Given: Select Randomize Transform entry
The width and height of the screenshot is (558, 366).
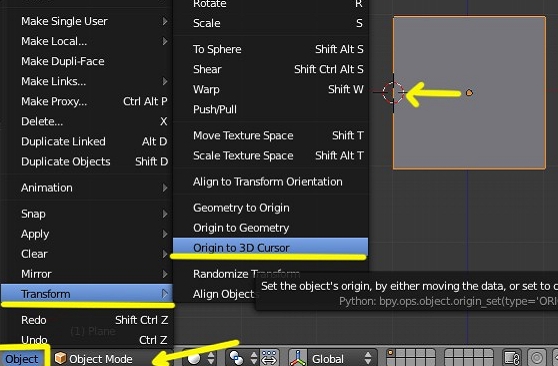Looking at the screenshot, I should (246, 274).
